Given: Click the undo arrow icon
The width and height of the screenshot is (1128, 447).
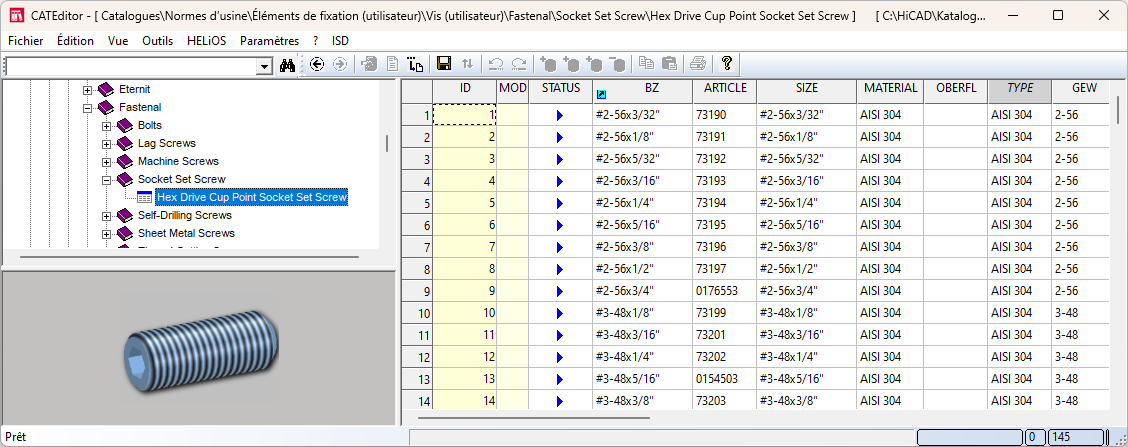Looking at the screenshot, I should [x=496, y=65].
